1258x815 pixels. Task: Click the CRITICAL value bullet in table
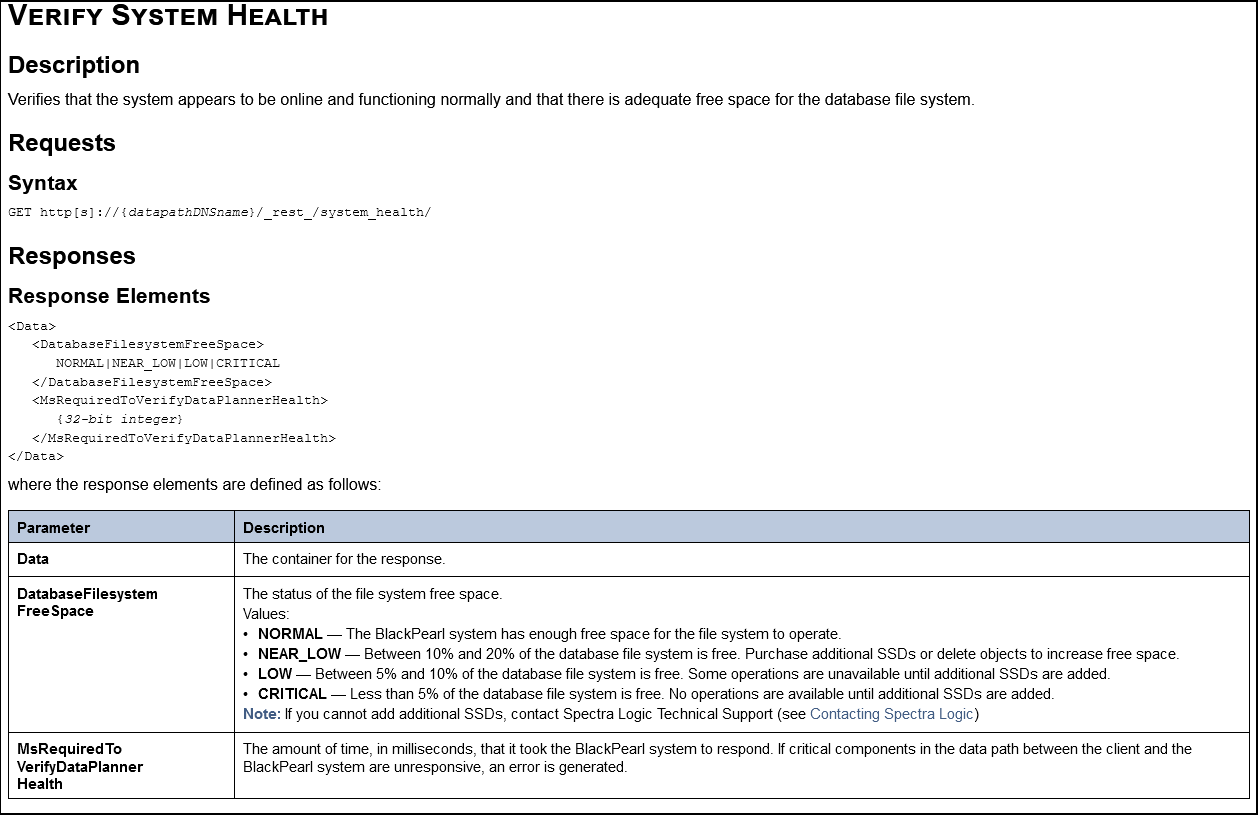point(292,694)
